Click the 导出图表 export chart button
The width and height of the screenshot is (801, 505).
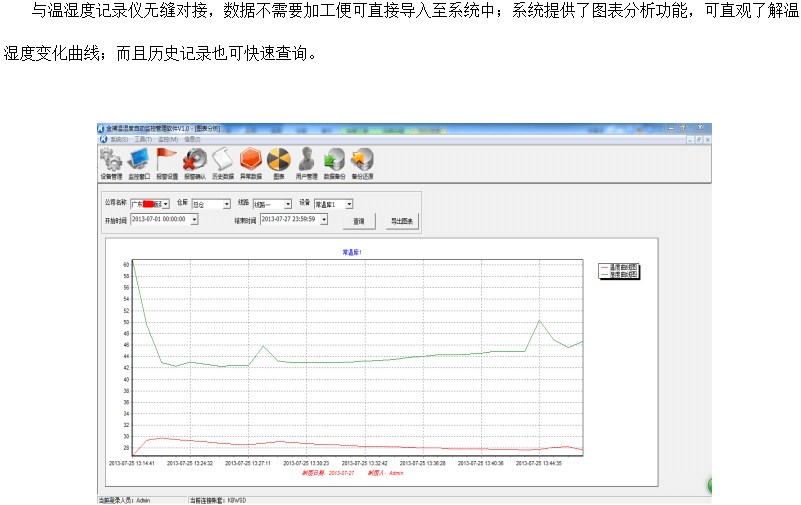402,221
